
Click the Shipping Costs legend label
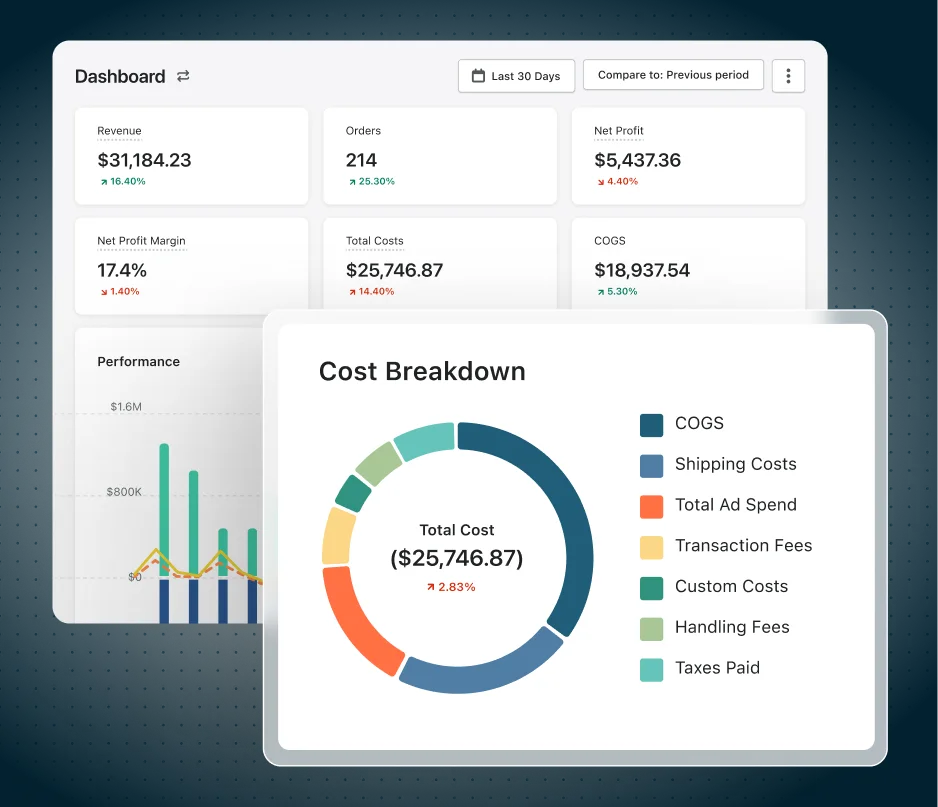735,464
